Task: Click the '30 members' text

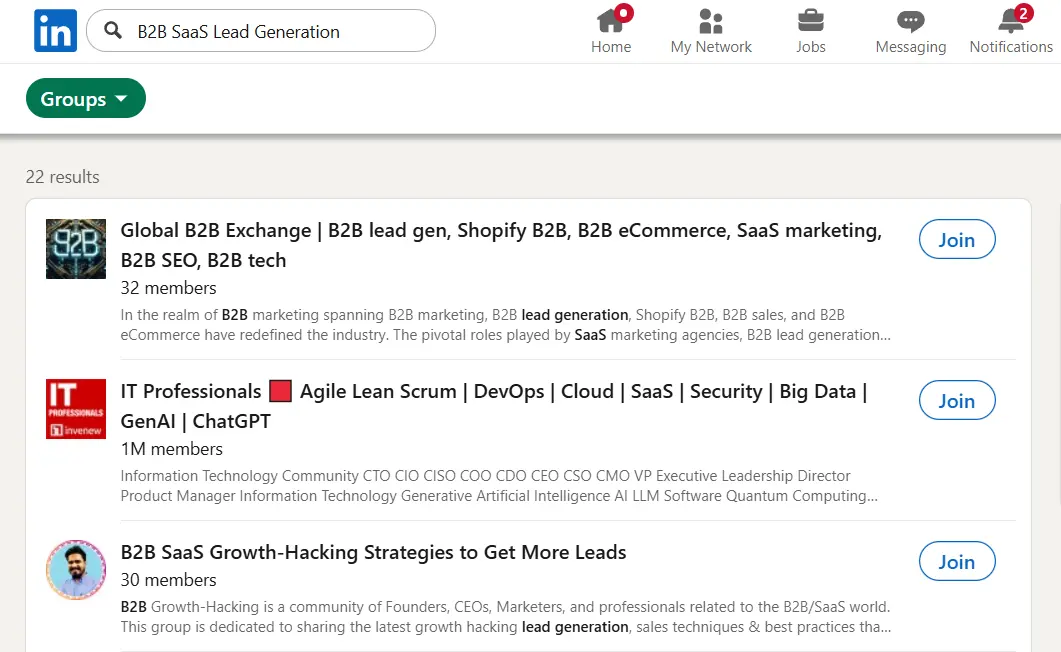Action: tap(168, 580)
